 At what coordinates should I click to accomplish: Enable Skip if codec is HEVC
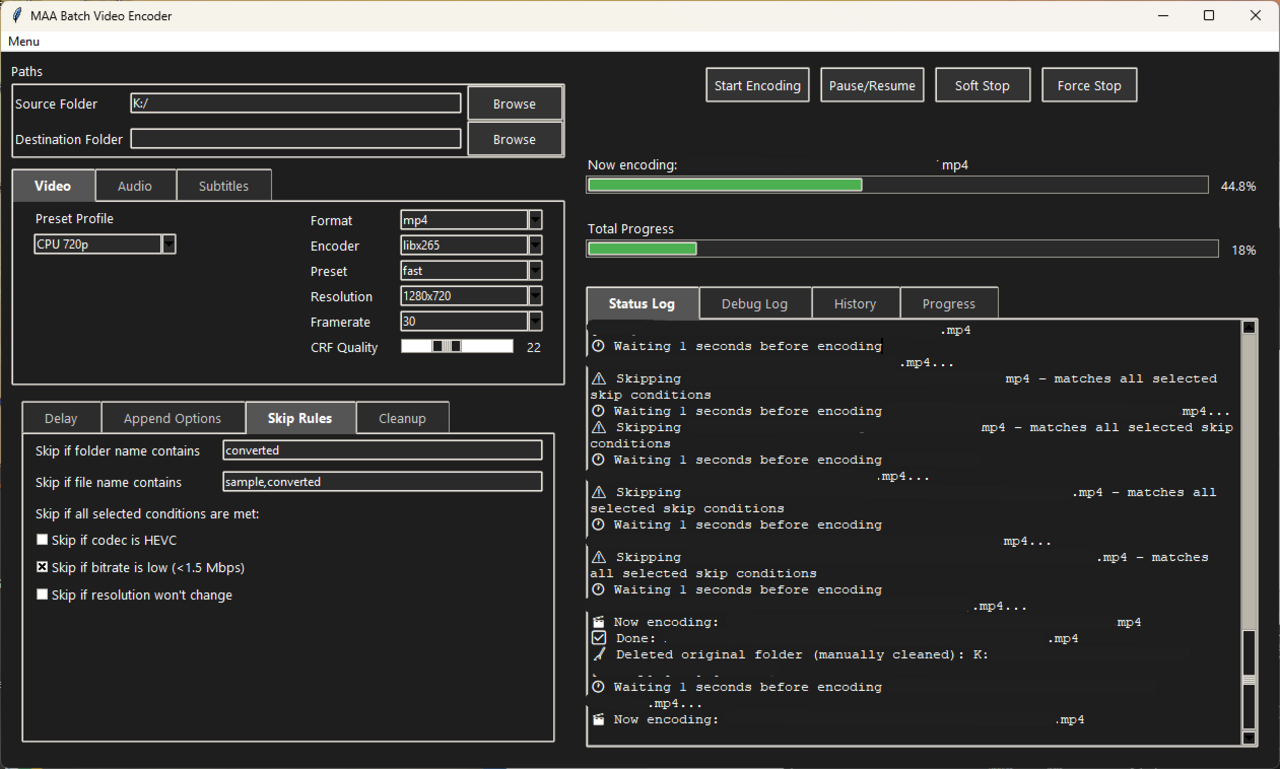point(42,540)
